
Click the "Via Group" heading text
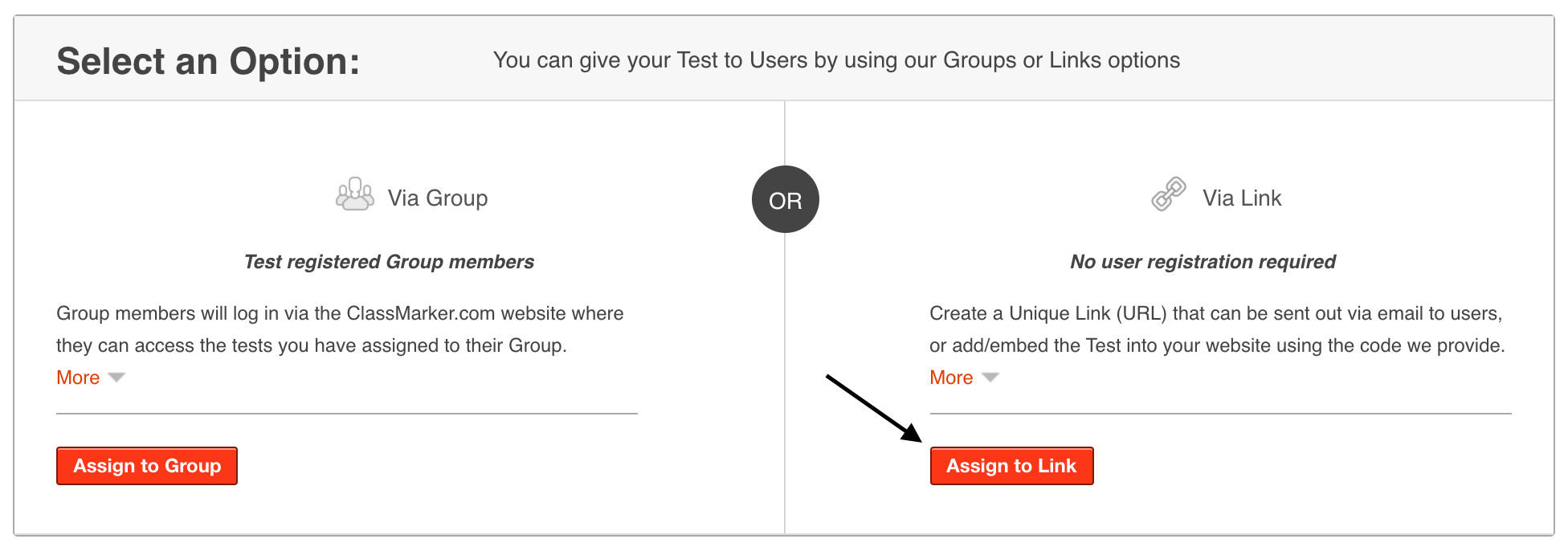(x=437, y=198)
